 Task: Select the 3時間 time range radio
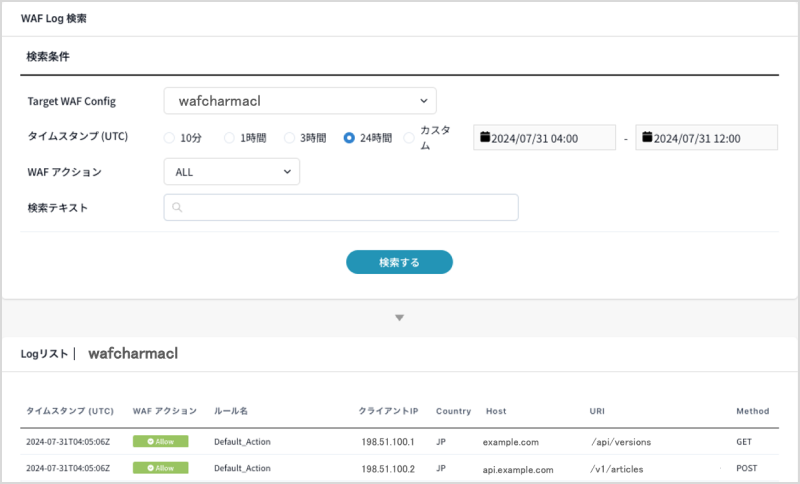(289, 138)
